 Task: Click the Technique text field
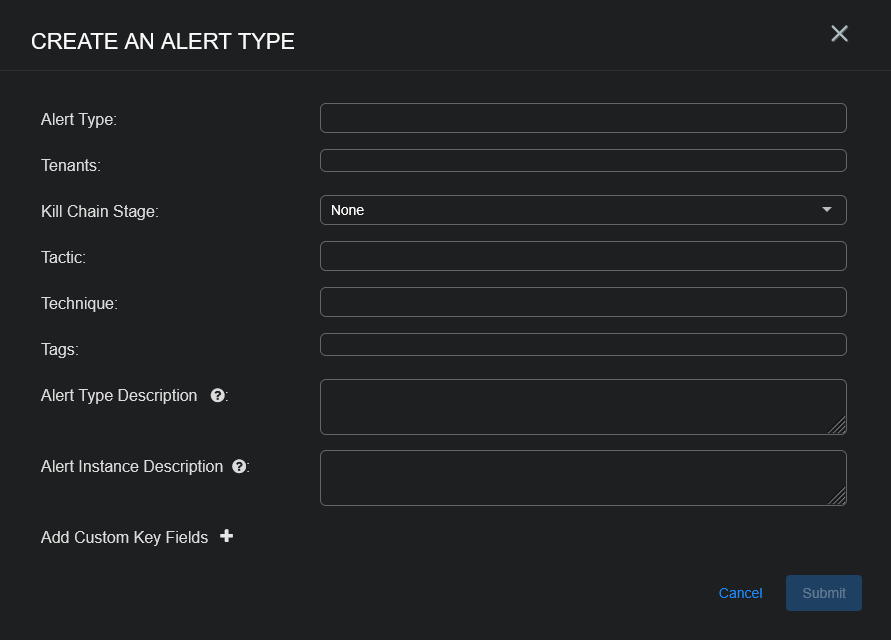[583, 302]
